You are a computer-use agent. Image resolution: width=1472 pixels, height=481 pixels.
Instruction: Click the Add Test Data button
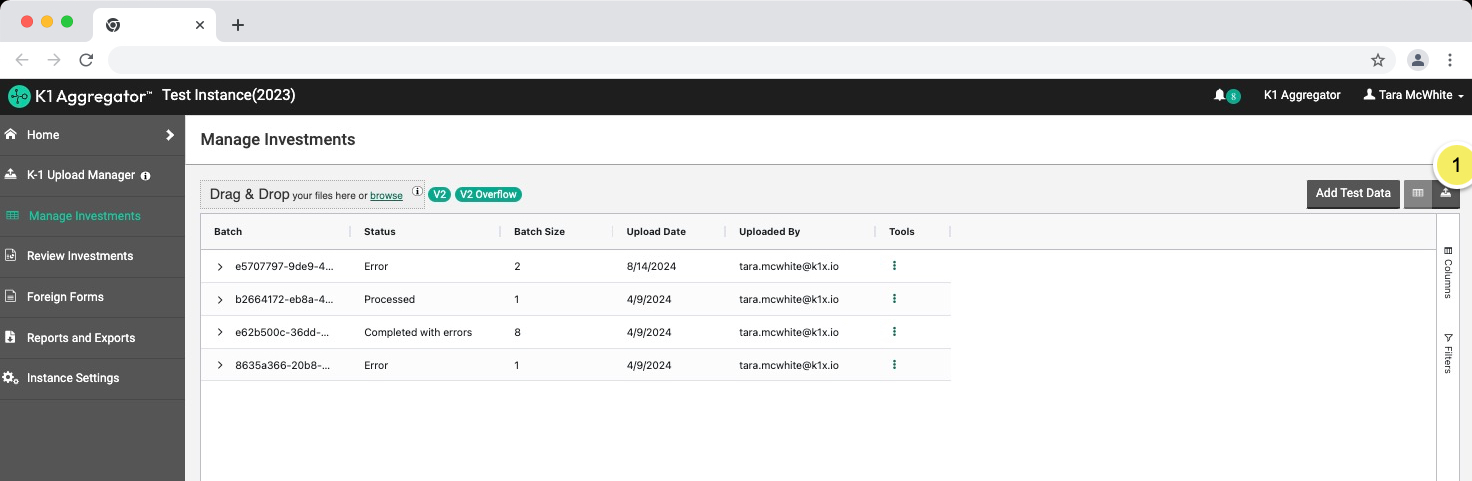click(x=1352, y=193)
